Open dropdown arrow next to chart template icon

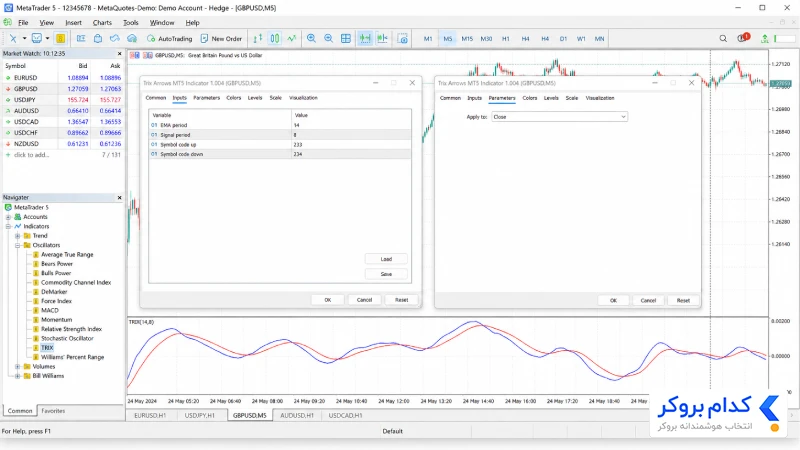[x=47, y=39]
